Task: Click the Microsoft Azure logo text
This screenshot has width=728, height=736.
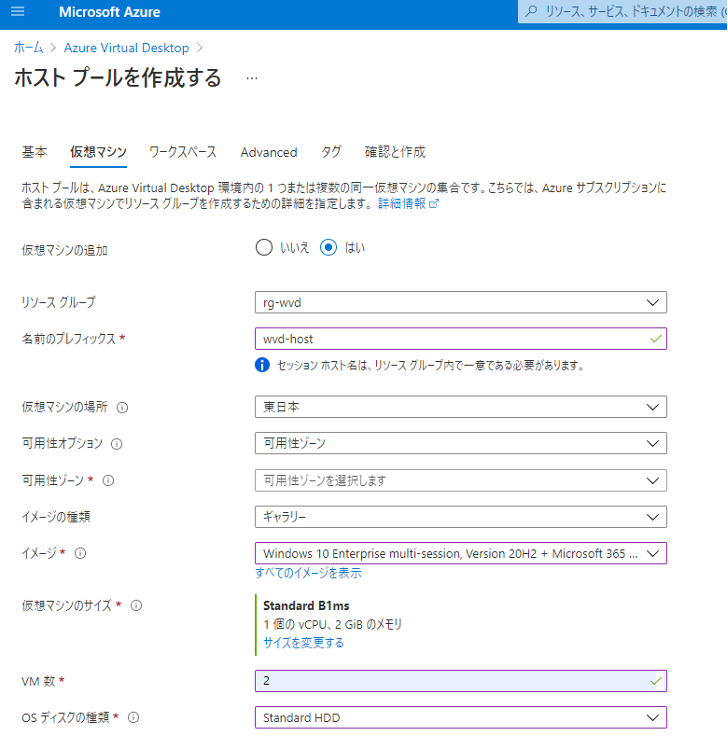Action: click(109, 12)
